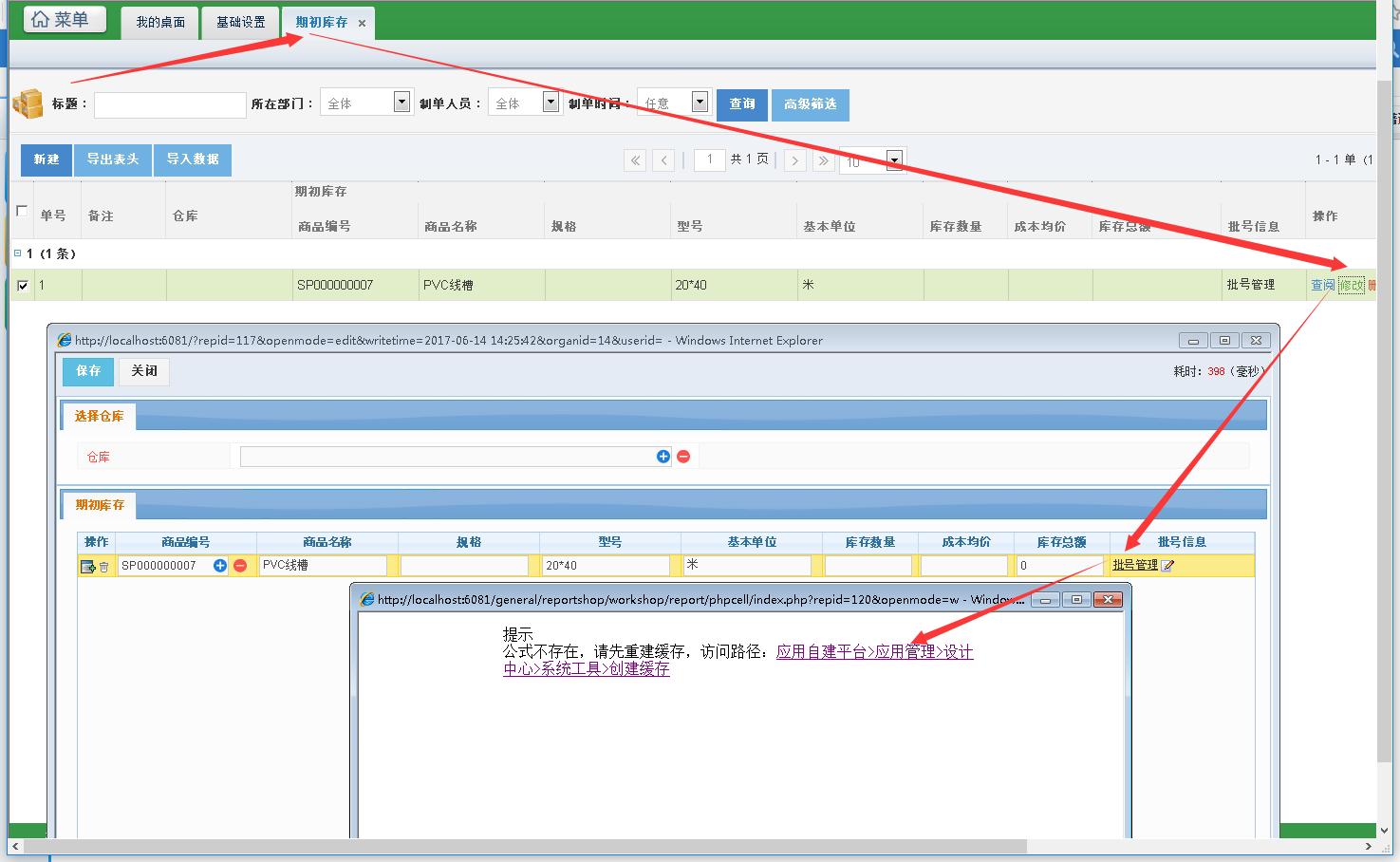Open 高级筛选 advanced filter
The width and height of the screenshot is (1400, 862).
pyautogui.click(x=811, y=104)
